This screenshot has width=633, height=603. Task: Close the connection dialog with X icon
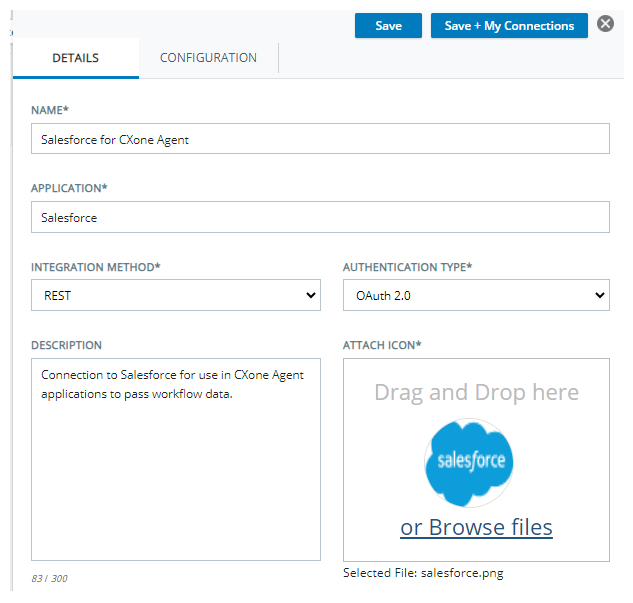[x=606, y=24]
